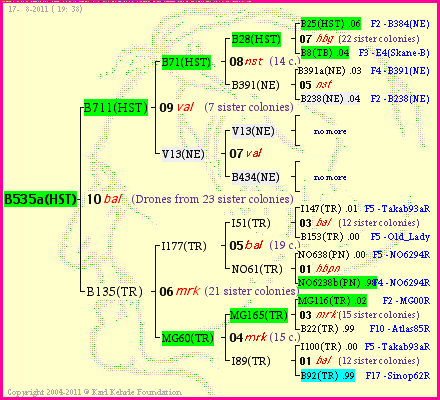Click '07 val' mating label
This screenshot has width=440, height=400.
point(245,153)
